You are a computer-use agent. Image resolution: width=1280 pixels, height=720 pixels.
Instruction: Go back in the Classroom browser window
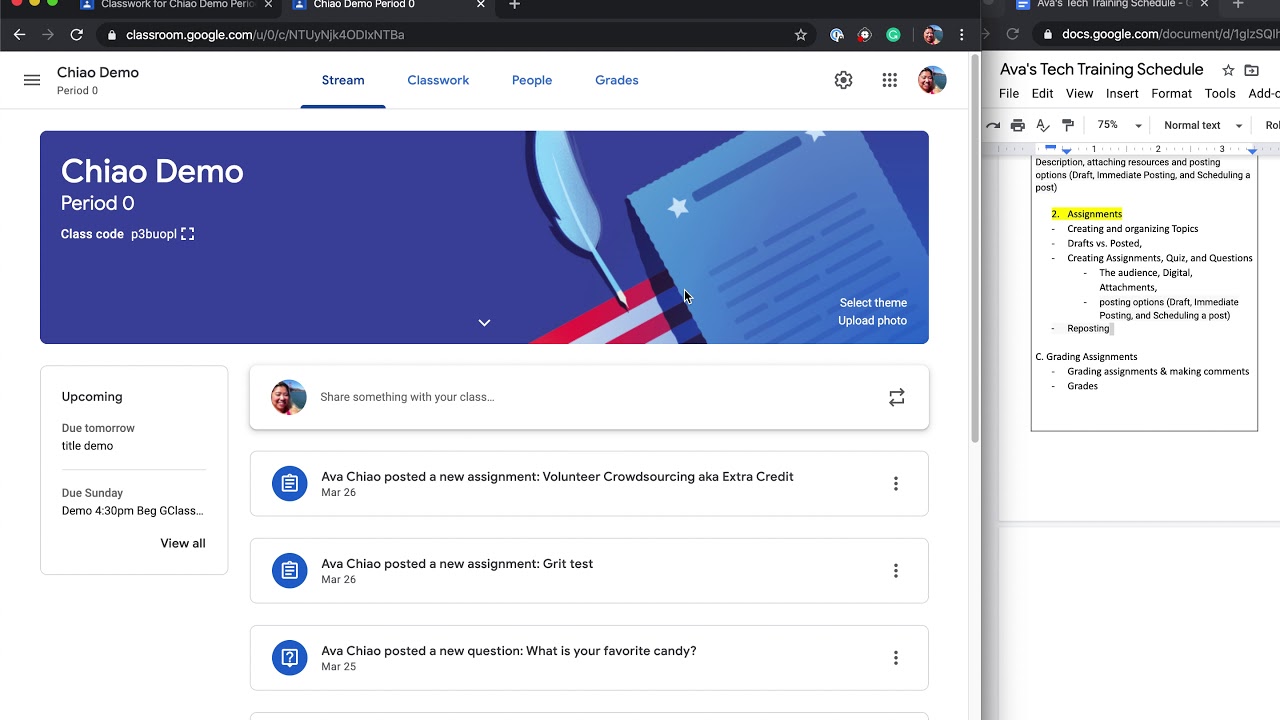pos(20,35)
